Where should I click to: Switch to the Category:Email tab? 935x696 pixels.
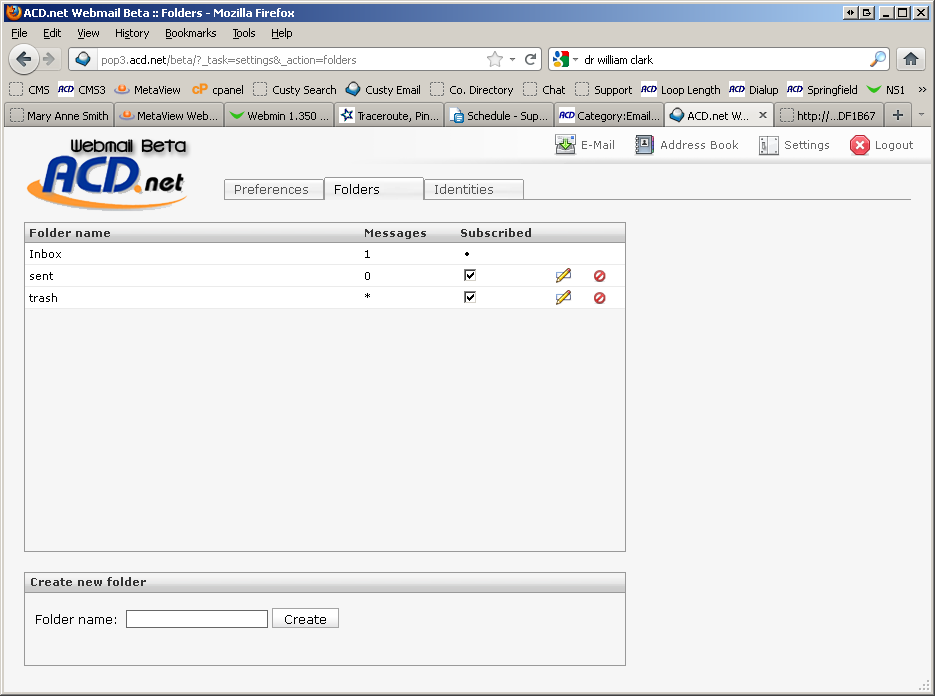tap(609, 115)
